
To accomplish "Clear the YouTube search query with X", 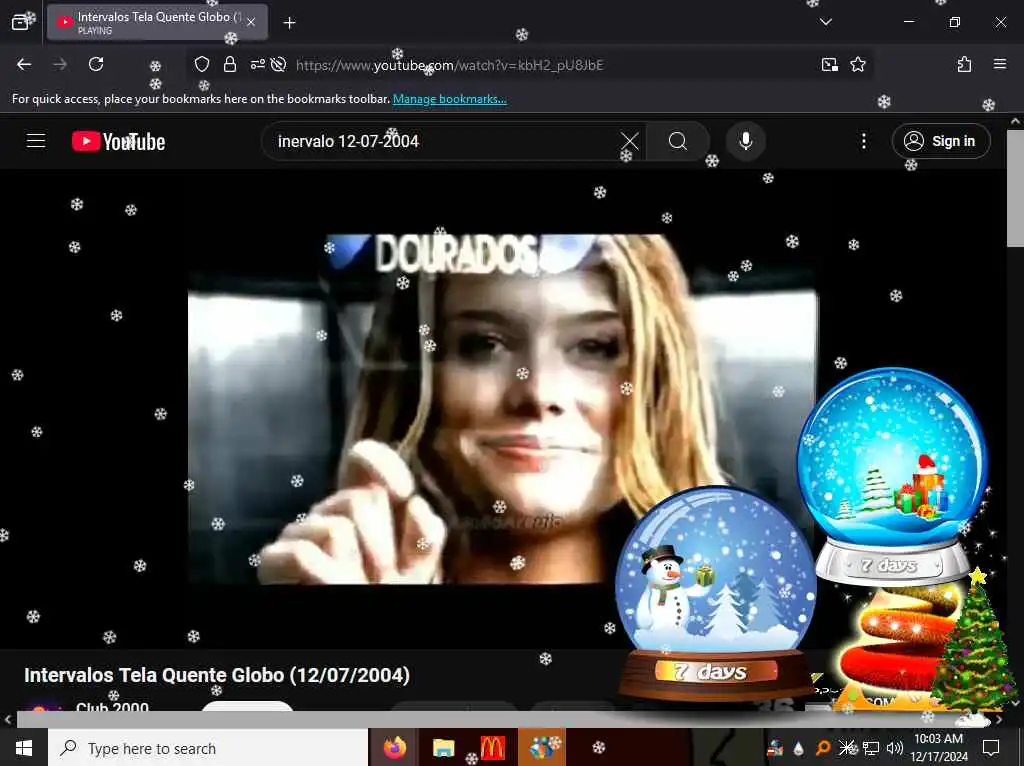I will click(x=630, y=141).
